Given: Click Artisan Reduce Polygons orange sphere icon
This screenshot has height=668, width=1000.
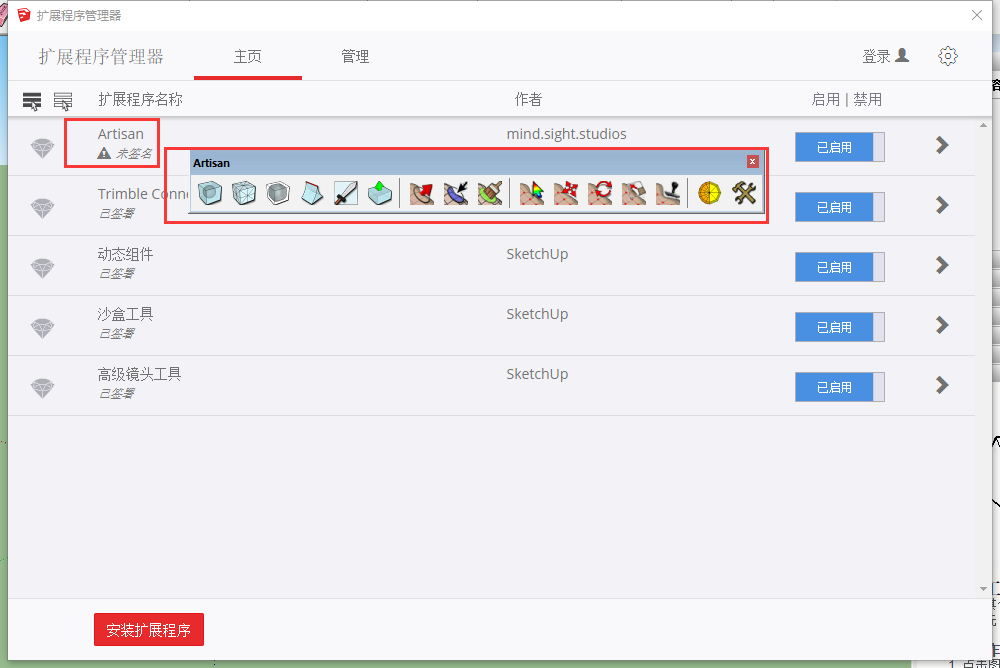Looking at the screenshot, I should 709,193.
